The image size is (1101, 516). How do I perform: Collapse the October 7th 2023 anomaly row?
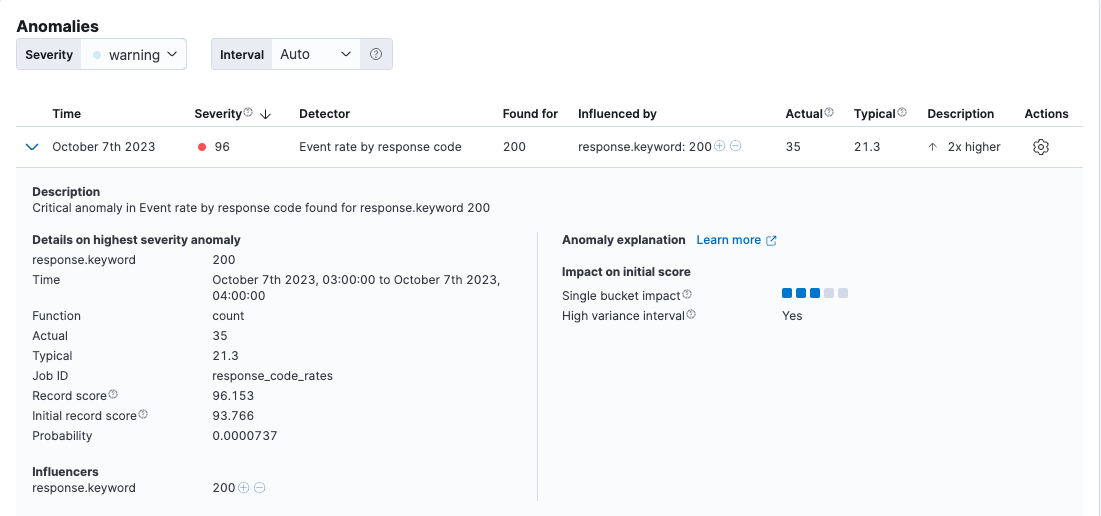click(32, 147)
